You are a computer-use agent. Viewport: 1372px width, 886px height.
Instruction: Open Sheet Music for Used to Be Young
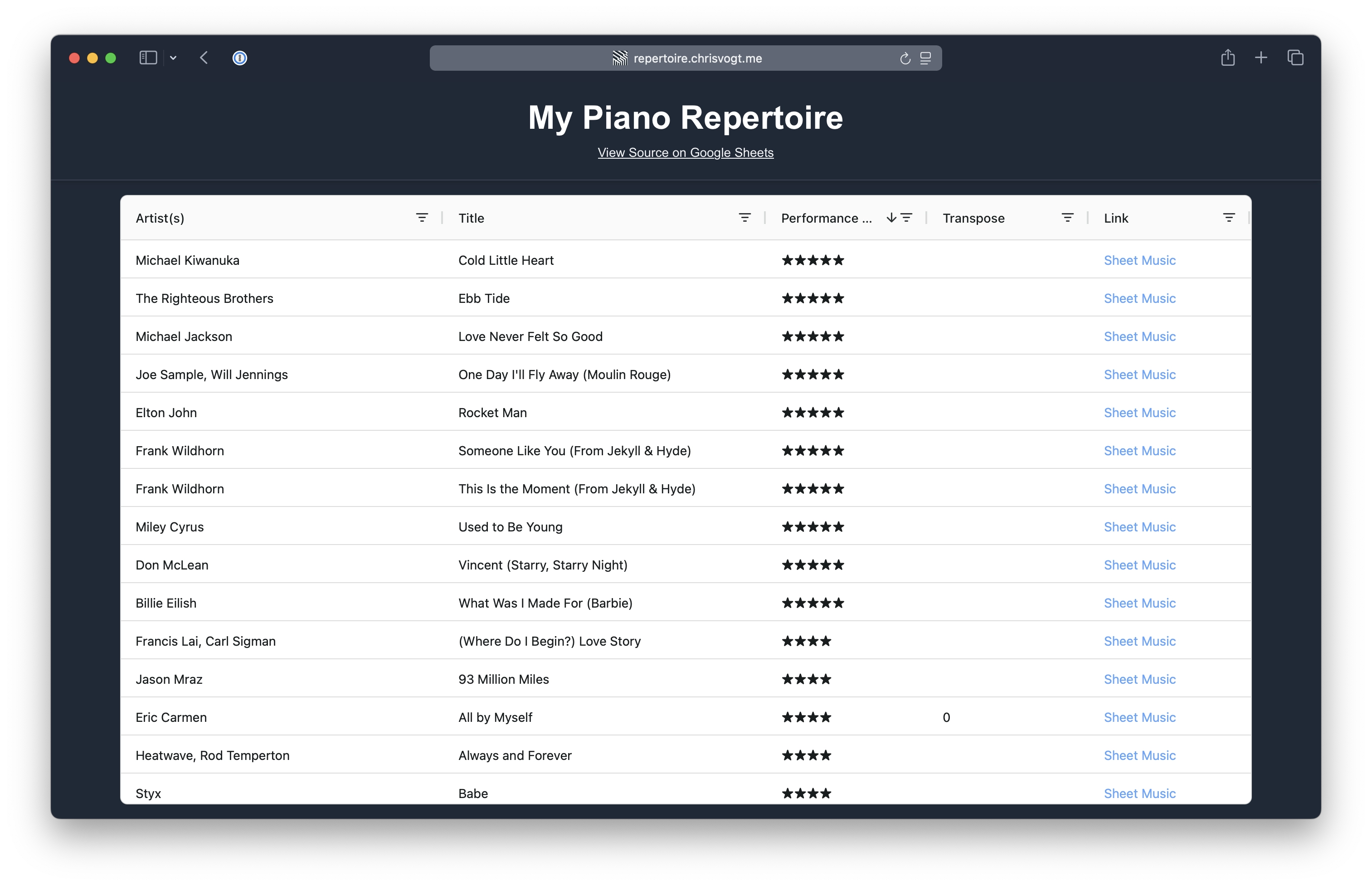pyautogui.click(x=1139, y=527)
